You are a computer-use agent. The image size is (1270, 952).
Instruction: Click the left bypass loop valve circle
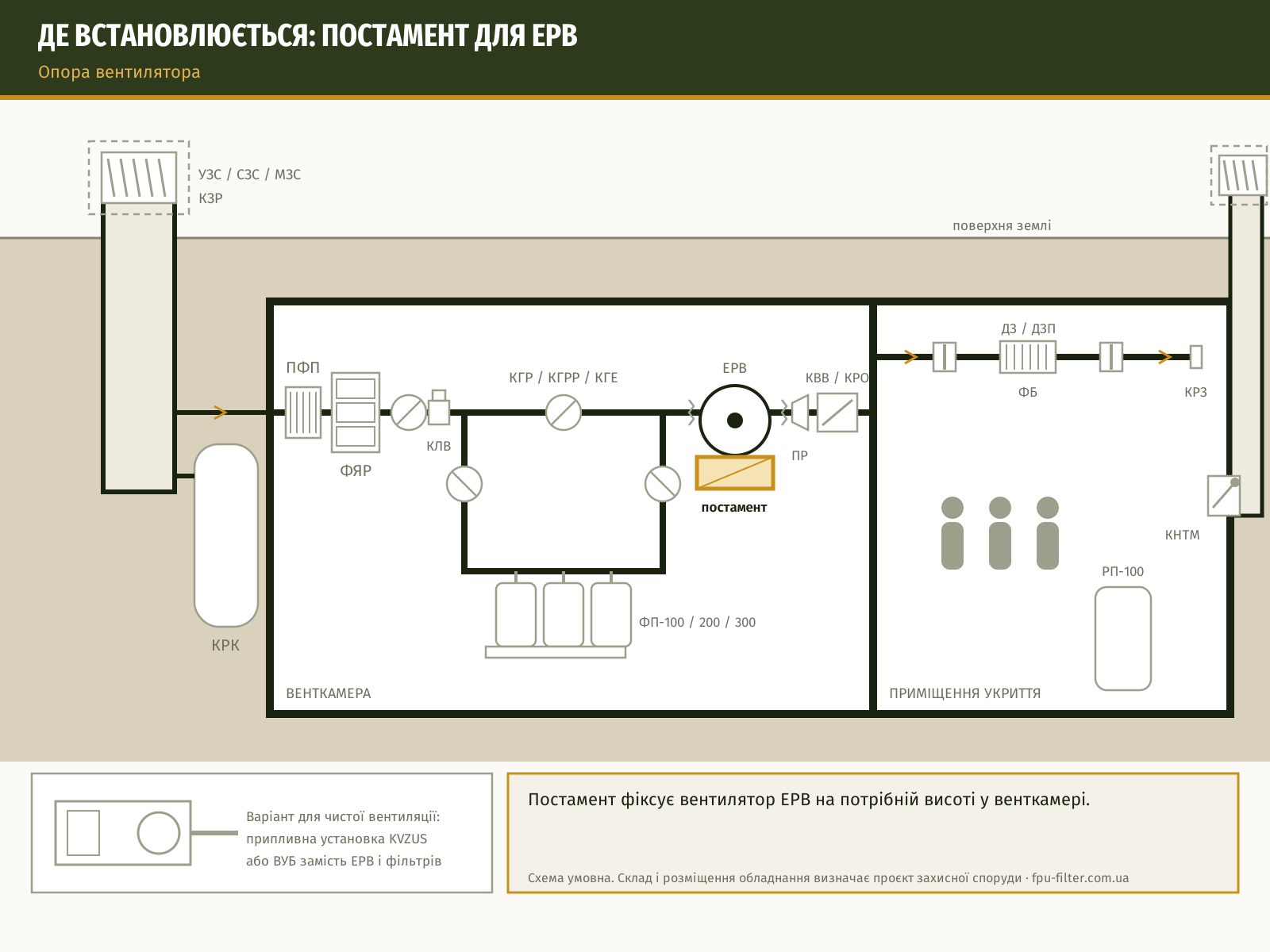point(464,484)
